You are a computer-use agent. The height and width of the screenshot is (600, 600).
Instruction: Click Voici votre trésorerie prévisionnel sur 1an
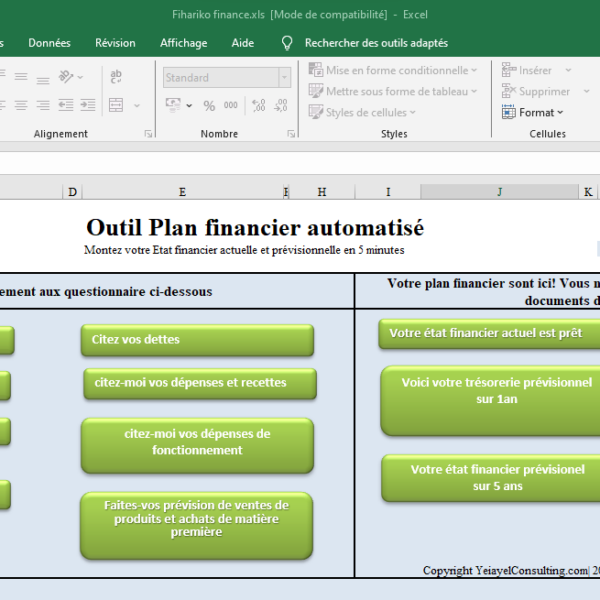491,401
